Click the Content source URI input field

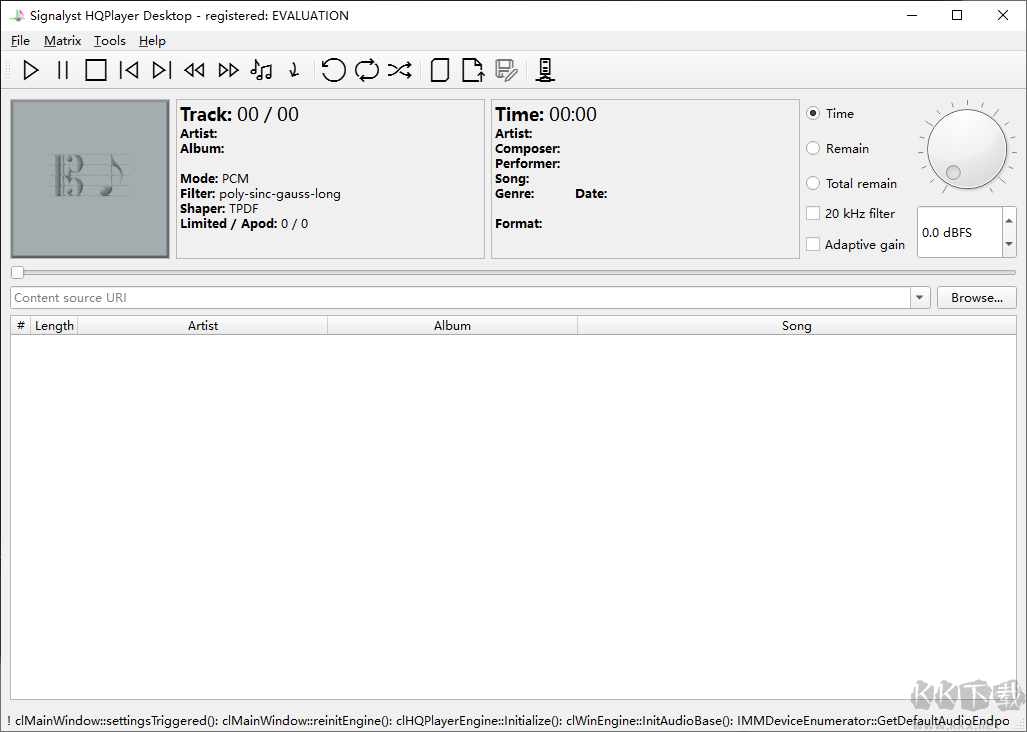point(460,298)
